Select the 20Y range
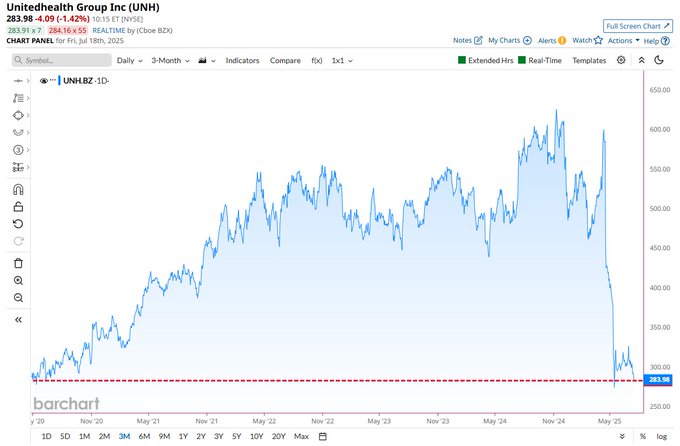 click(x=278, y=436)
